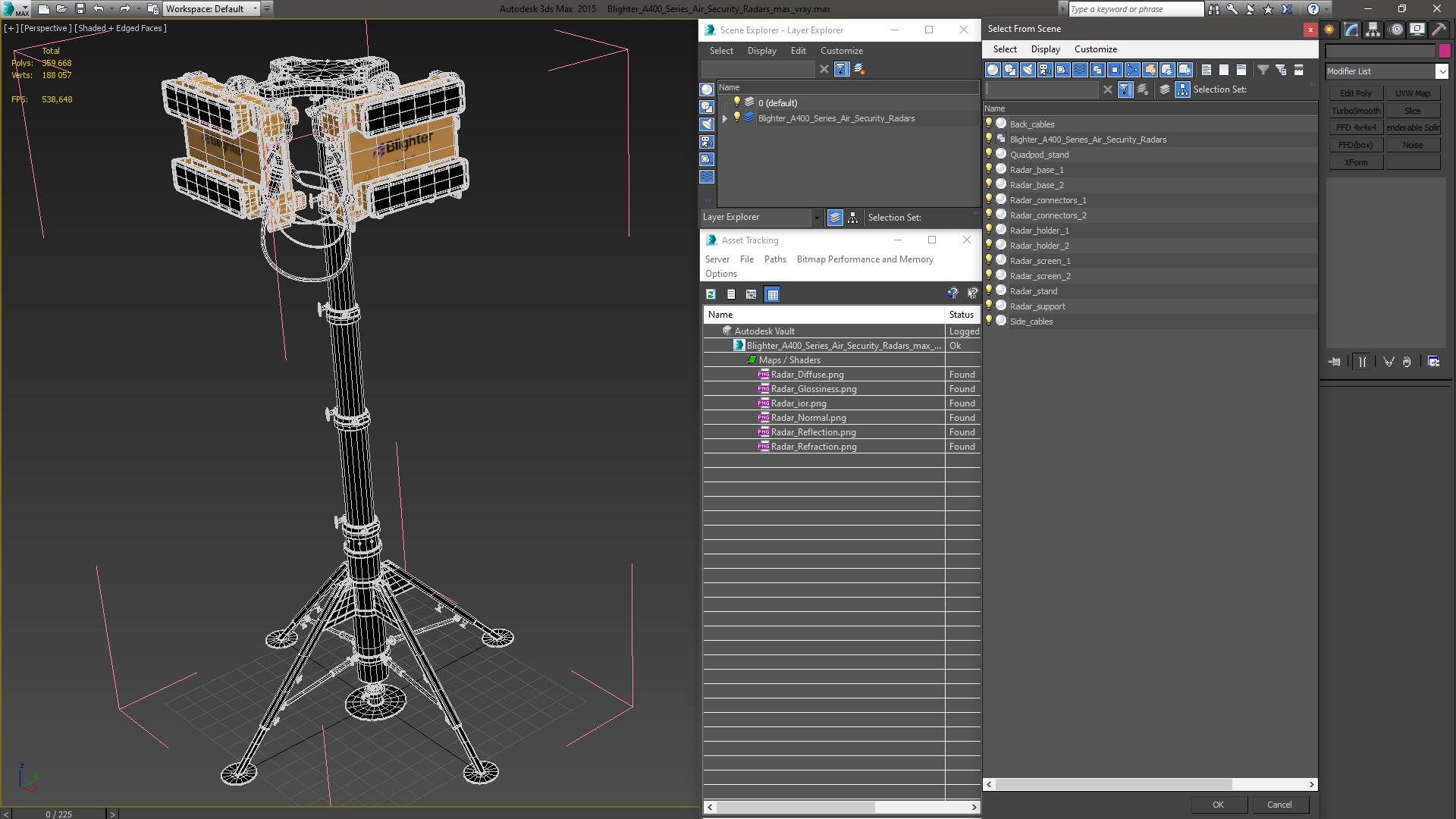Clear the Select From Scene search field
The image size is (1456, 819).
(1107, 89)
